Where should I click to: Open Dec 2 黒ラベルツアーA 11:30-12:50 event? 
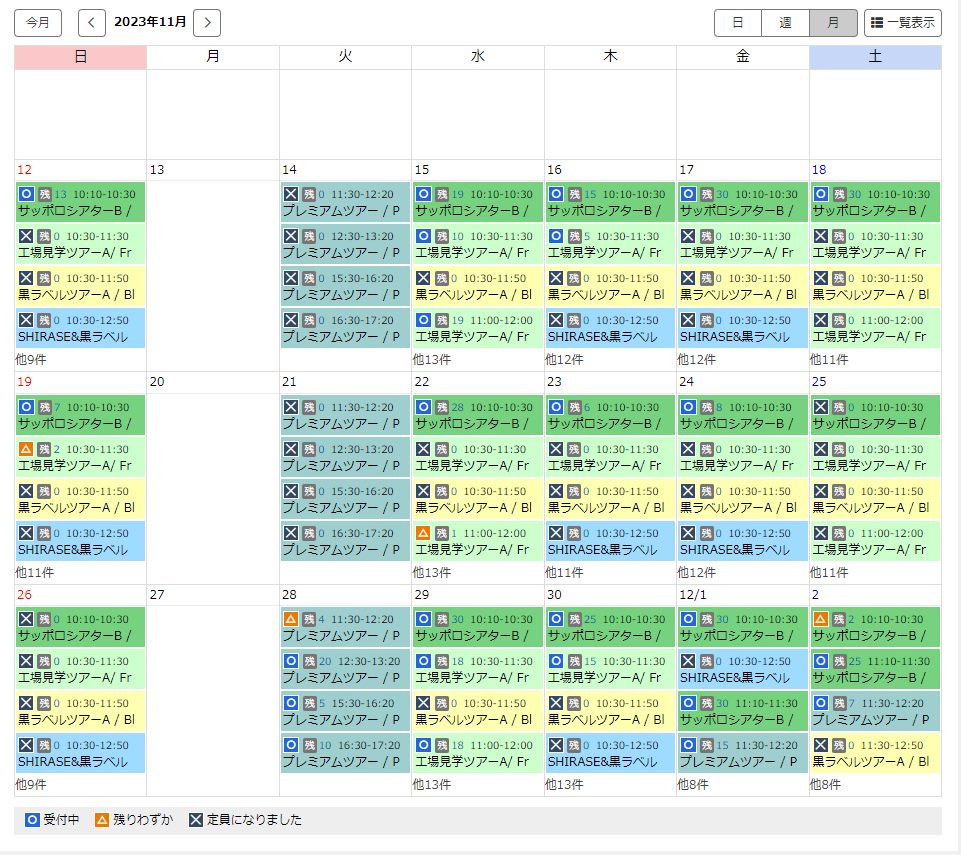point(875,753)
